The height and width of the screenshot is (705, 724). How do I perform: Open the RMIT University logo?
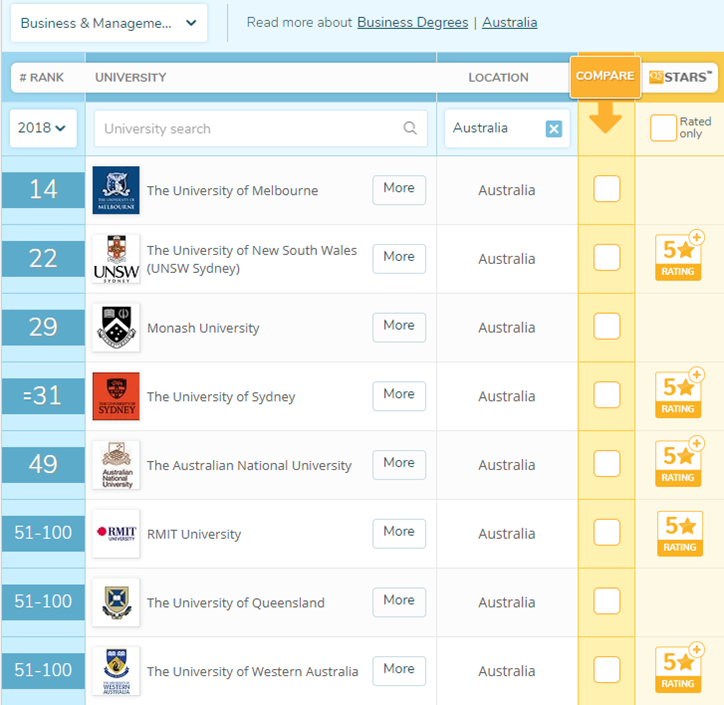pos(116,534)
